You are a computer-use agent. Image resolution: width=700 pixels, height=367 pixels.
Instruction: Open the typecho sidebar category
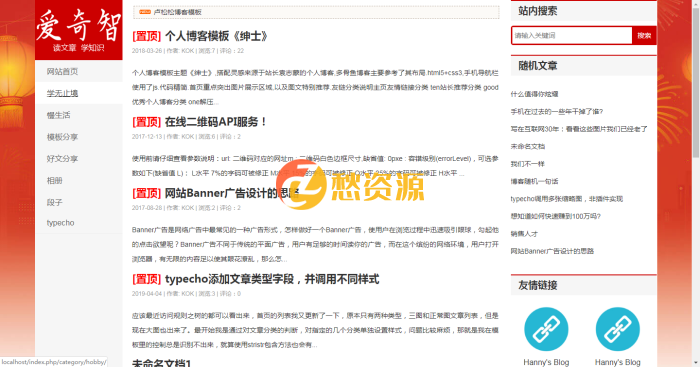pyautogui.click(x=60, y=223)
